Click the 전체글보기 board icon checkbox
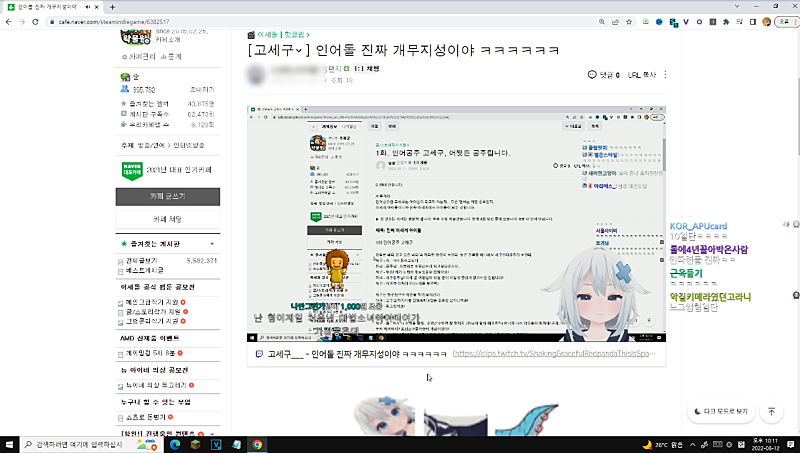The width and height of the screenshot is (800, 453). click(120, 262)
